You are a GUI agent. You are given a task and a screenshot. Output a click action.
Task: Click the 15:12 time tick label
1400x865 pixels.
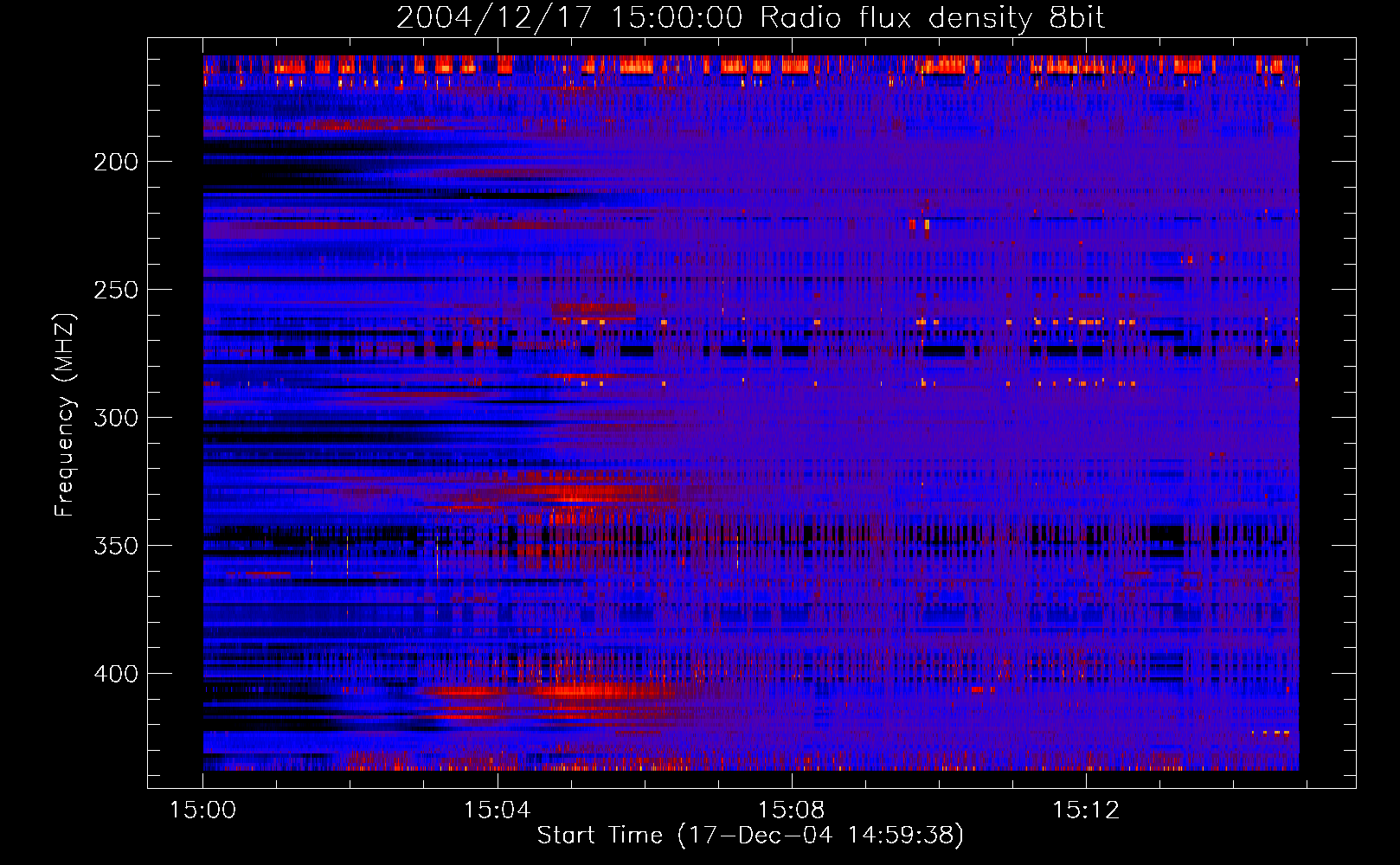pyautogui.click(x=1086, y=811)
